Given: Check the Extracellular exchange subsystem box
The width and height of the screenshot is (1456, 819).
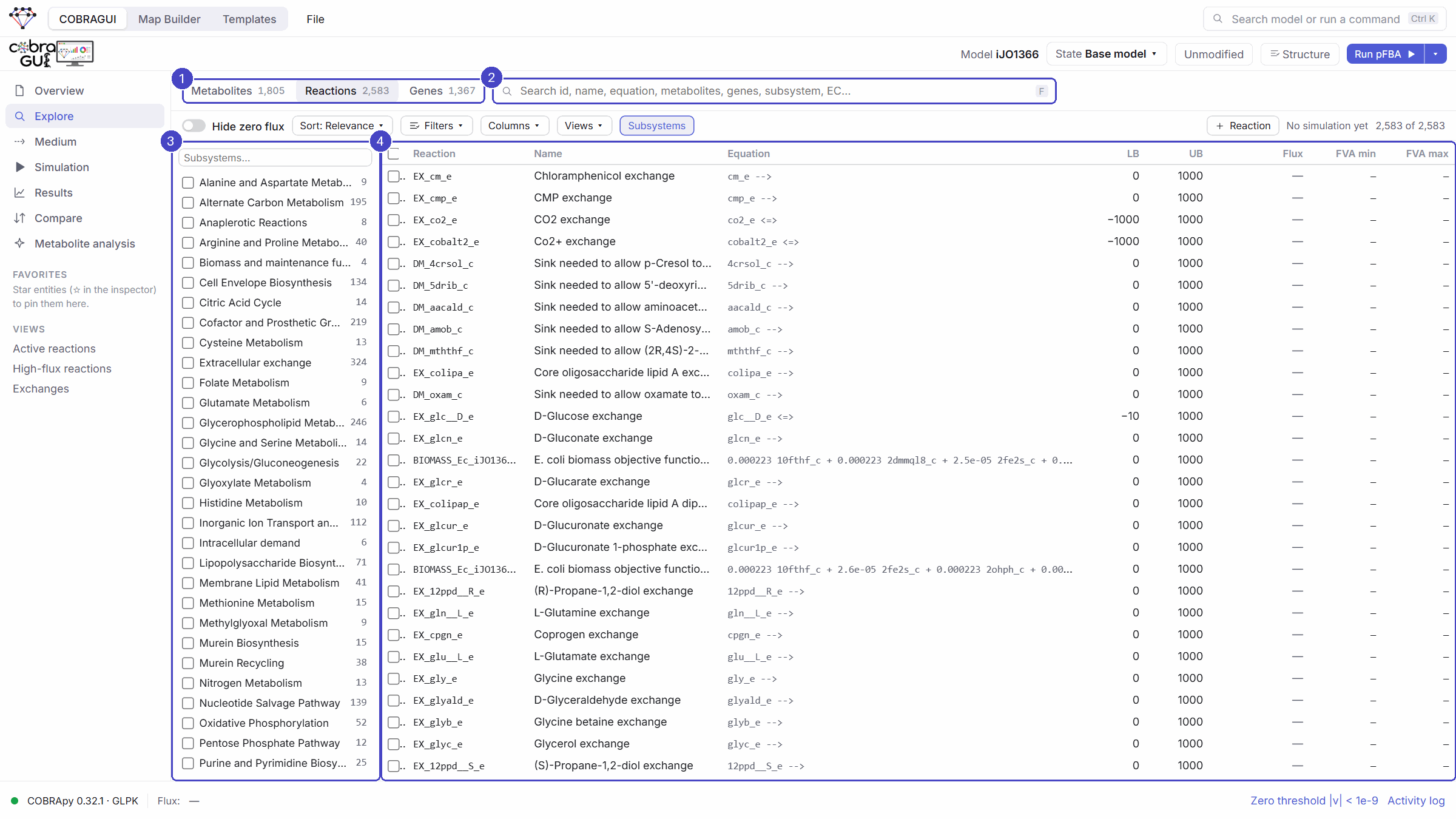Looking at the screenshot, I should (x=188, y=363).
